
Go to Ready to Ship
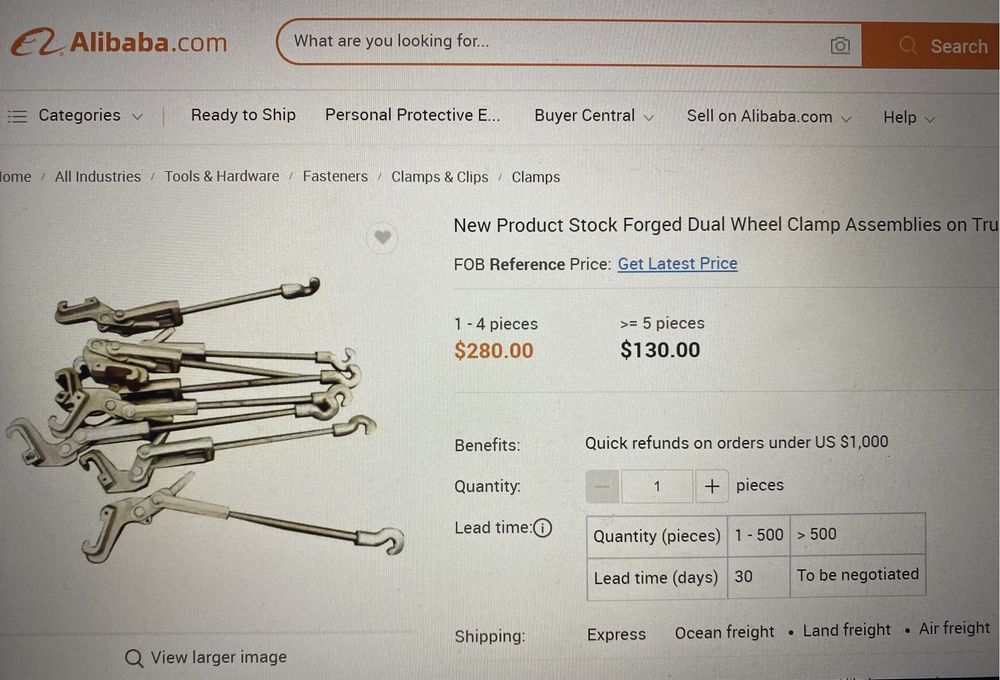243,115
